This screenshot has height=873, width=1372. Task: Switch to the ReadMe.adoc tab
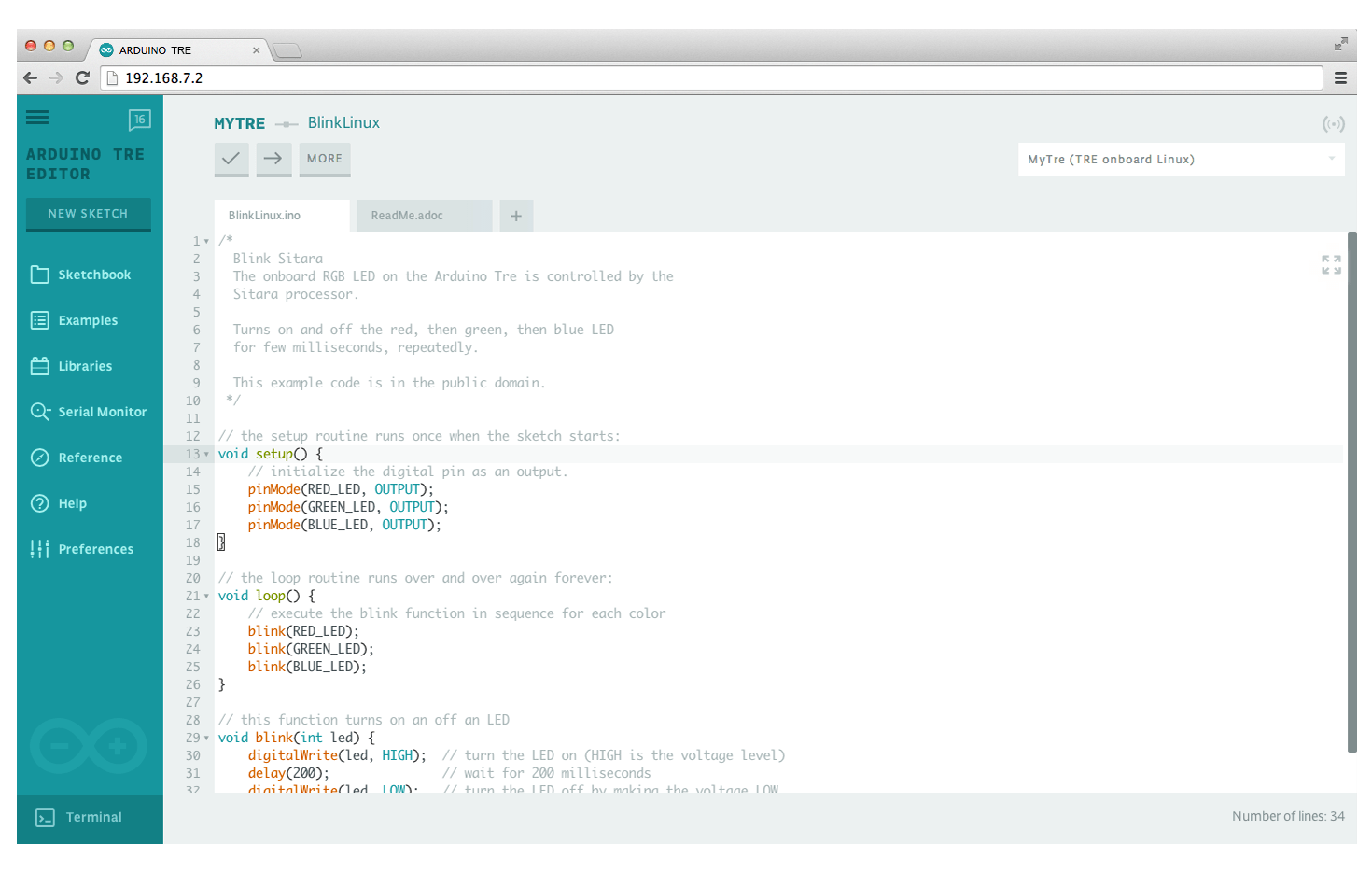pos(424,215)
